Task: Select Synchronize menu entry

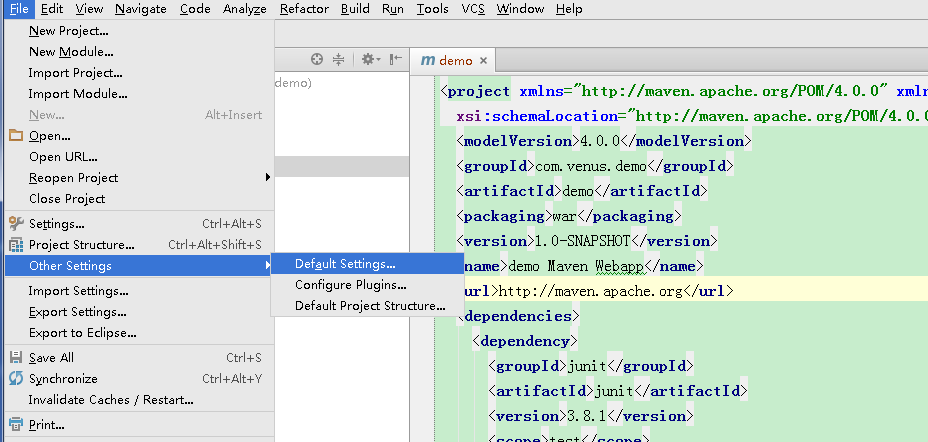Action: 140,378
